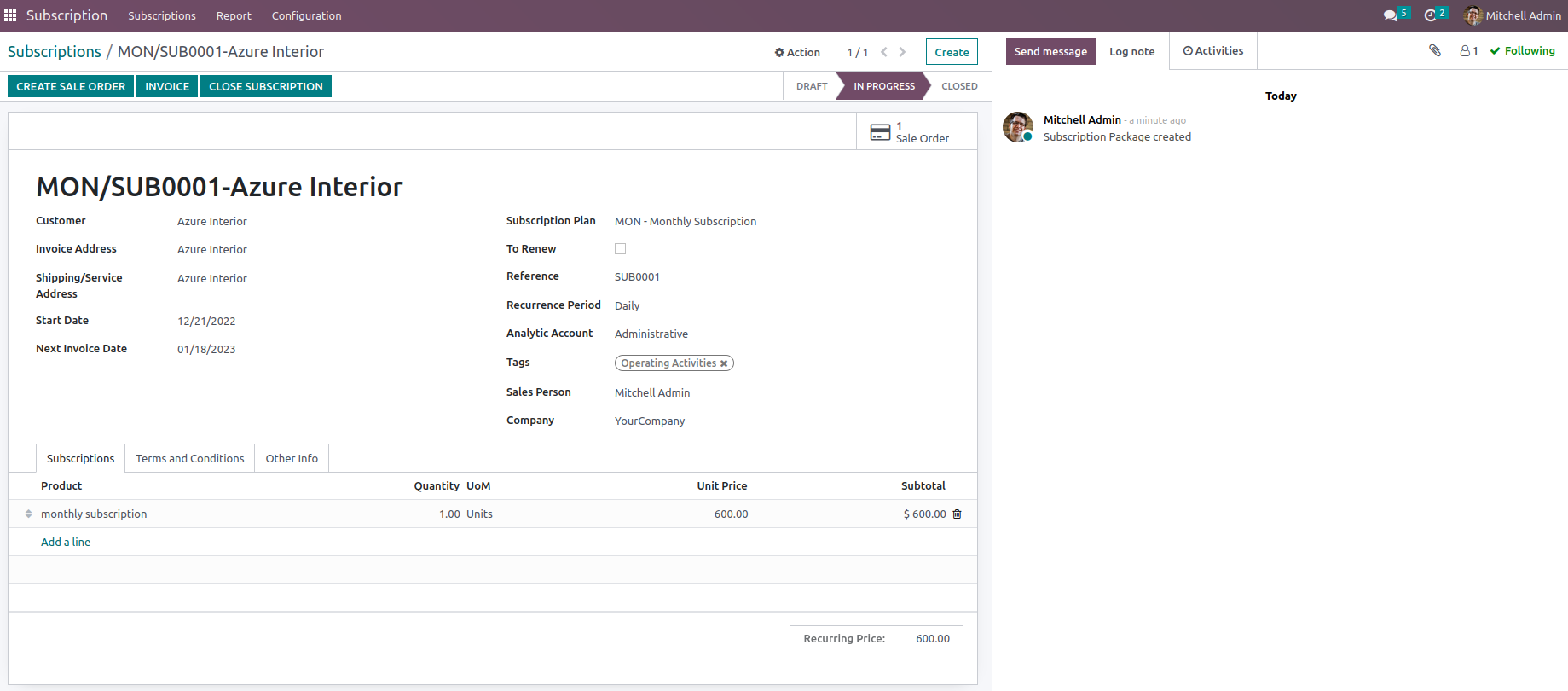This screenshot has width=1568, height=691.
Task: Open the Configuration menu
Action: click(x=306, y=15)
